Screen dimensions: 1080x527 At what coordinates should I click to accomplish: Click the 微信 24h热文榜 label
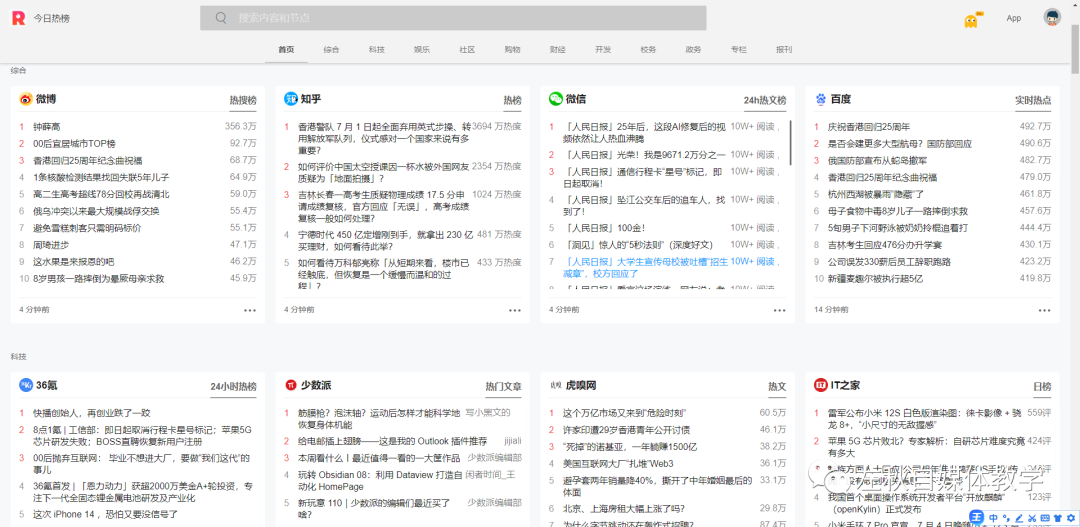[765, 101]
